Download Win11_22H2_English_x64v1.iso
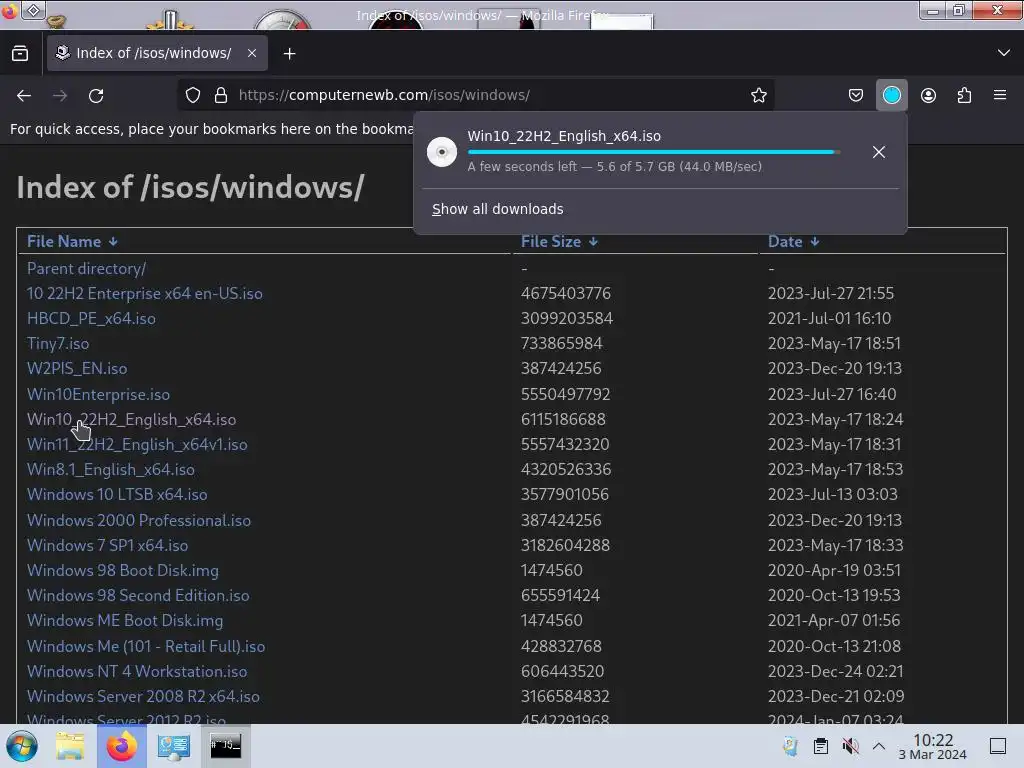 coord(137,445)
